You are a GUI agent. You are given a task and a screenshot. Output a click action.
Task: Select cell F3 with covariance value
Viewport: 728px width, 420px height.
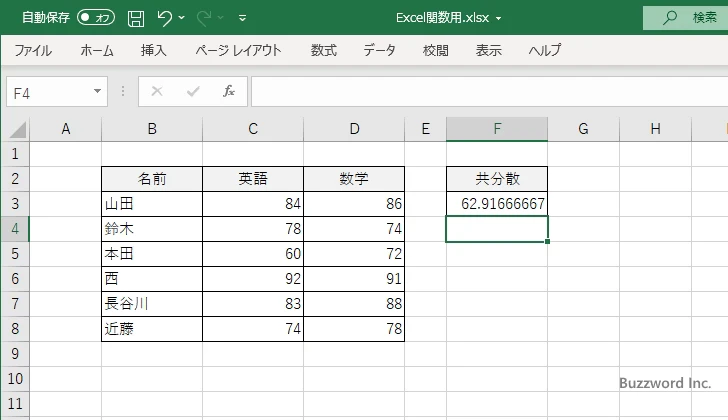click(497, 204)
